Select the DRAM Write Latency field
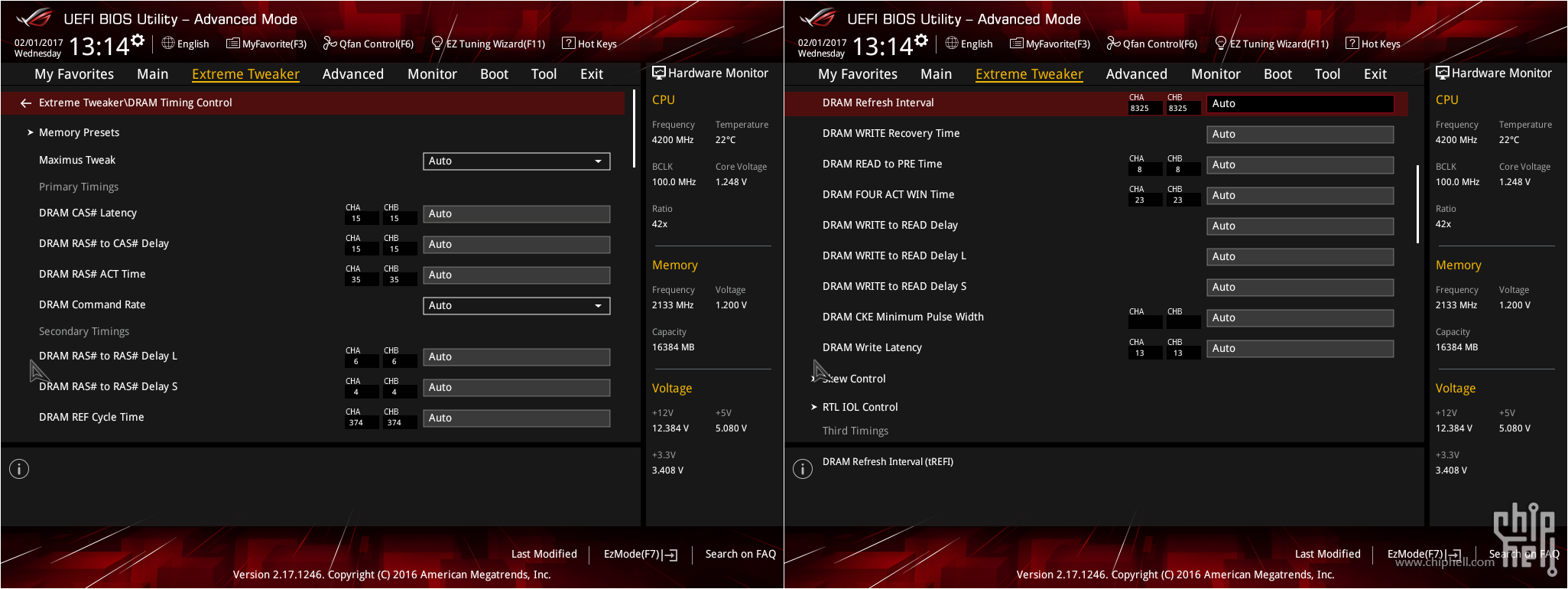 (1300, 348)
